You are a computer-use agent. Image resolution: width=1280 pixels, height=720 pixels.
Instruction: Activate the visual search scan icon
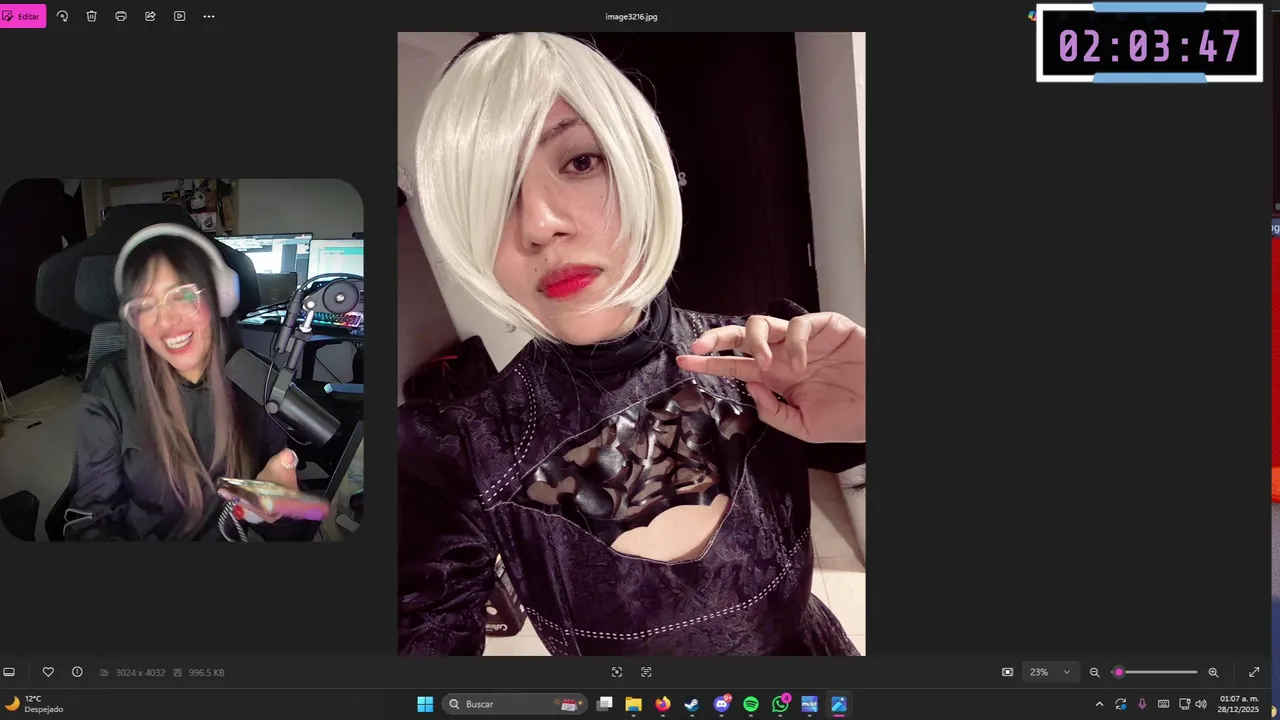click(617, 672)
